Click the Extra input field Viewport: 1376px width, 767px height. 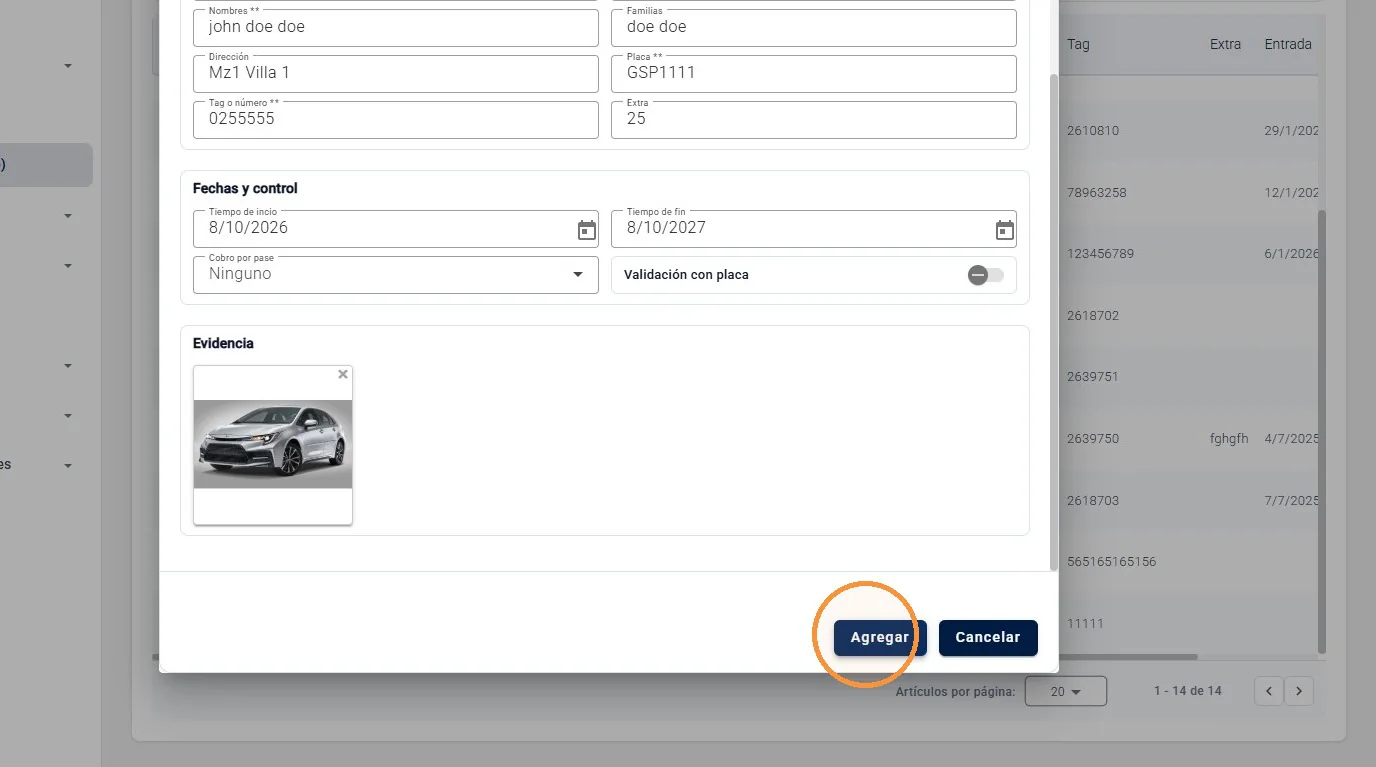[814, 119]
